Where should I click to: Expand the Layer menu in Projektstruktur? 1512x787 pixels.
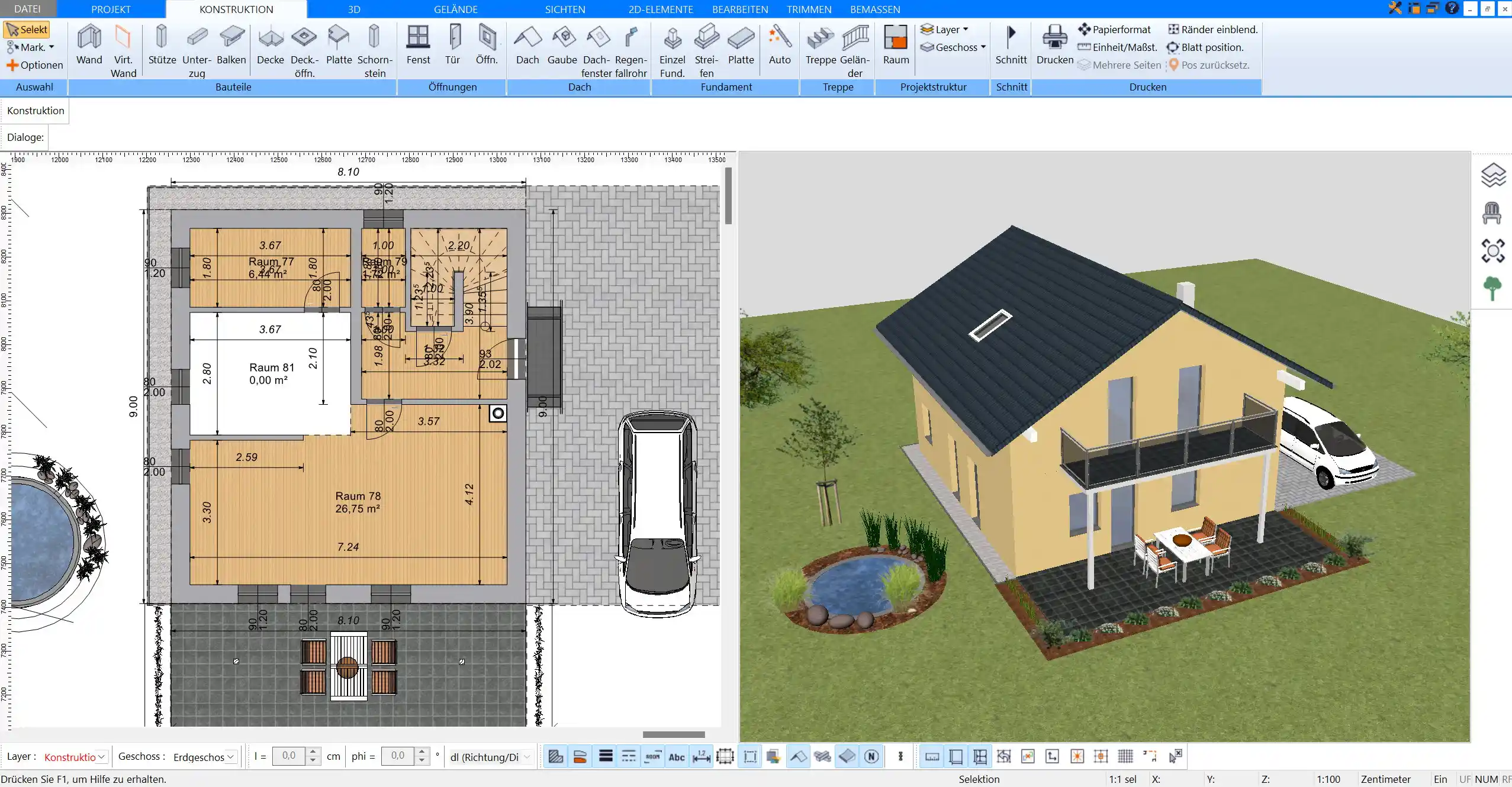(x=944, y=29)
